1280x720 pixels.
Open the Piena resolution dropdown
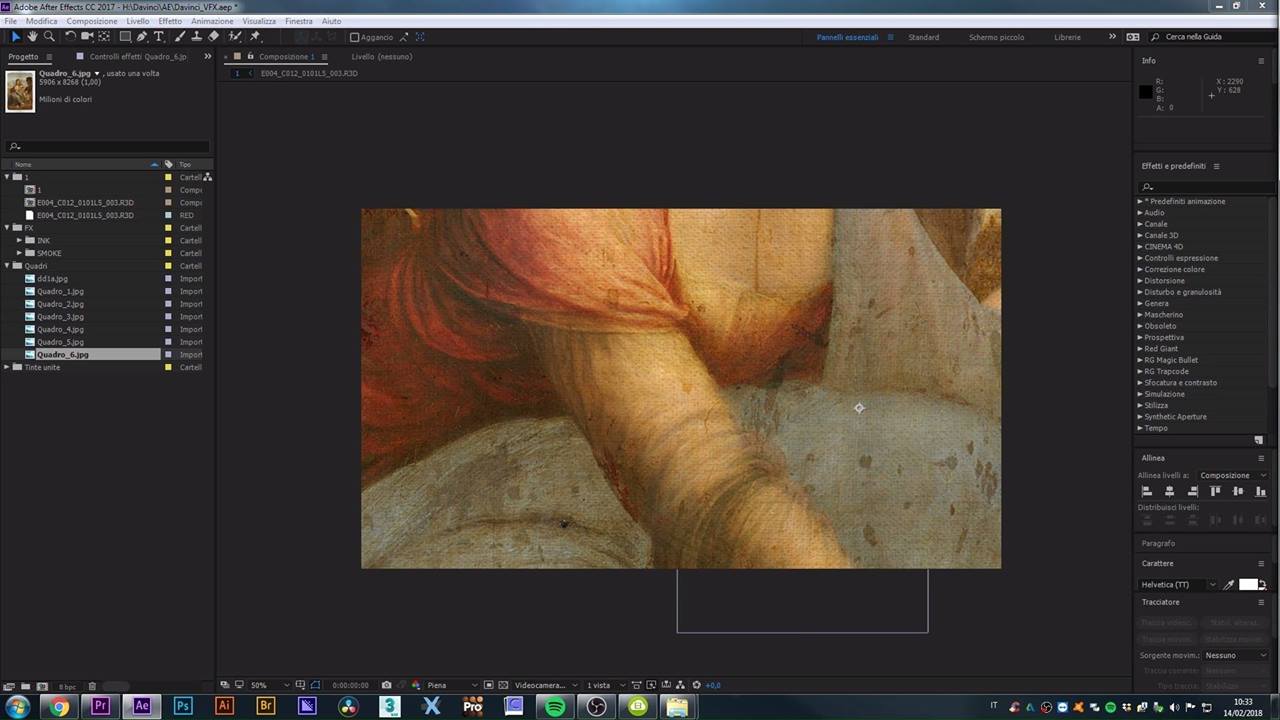tap(451, 685)
